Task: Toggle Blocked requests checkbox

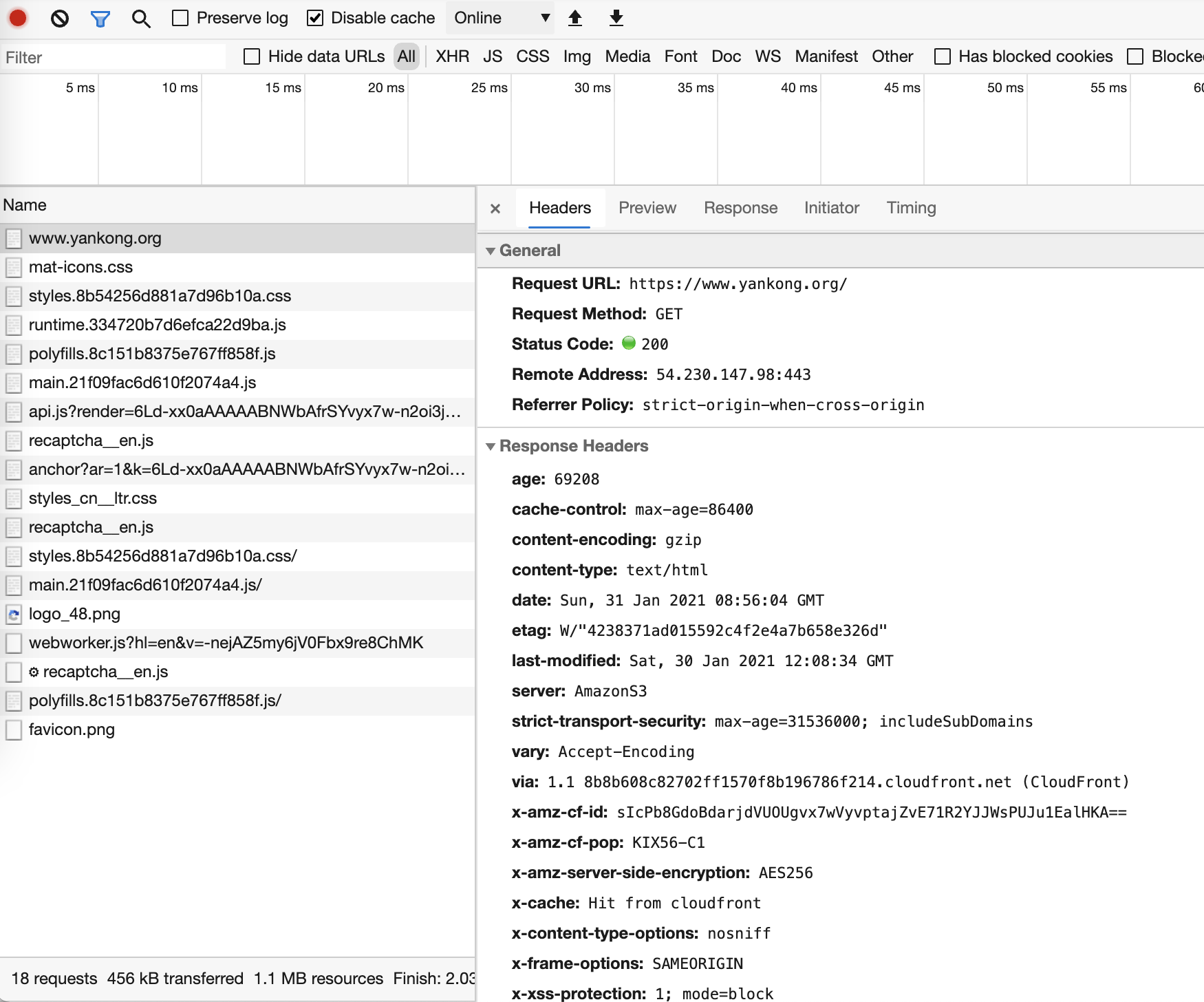Action: point(1135,56)
